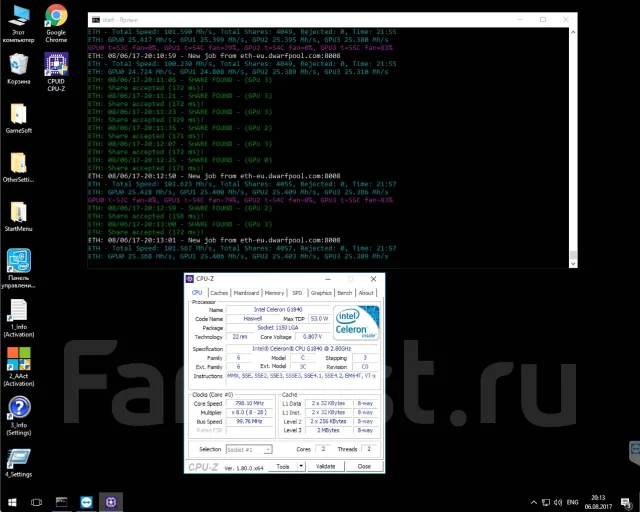640x512 pixels.
Task: Click the Bus Speed value 99.76 MHz
Action: coord(249,421)
